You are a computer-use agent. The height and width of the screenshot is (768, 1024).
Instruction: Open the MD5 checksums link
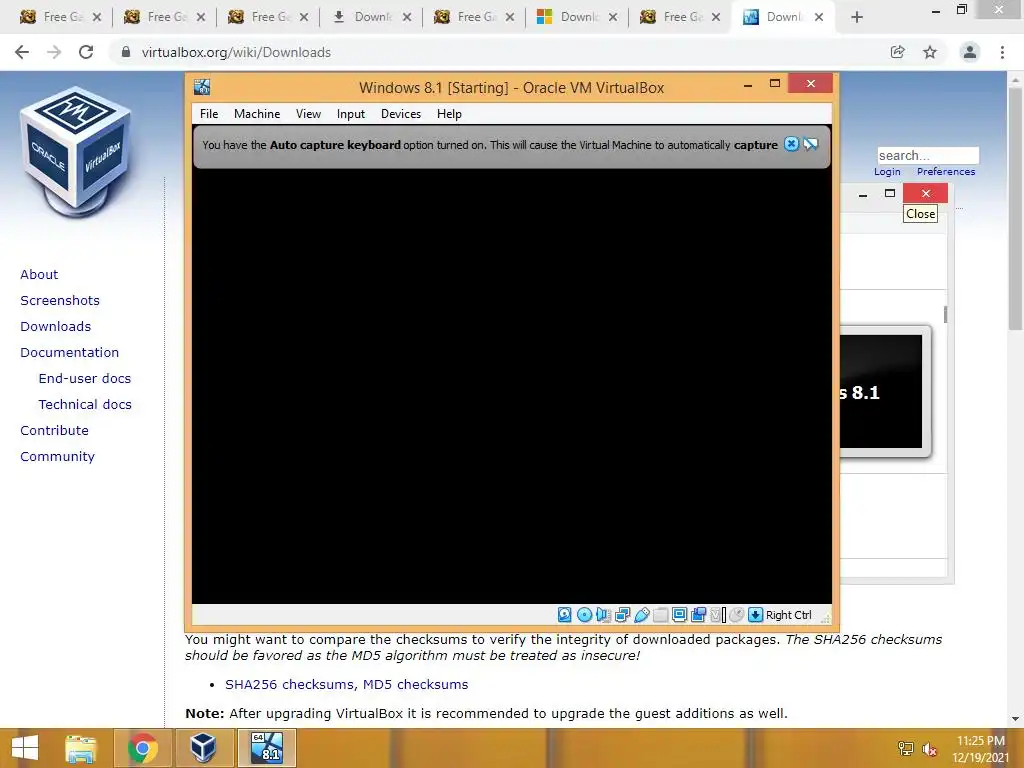pos(415,684)
